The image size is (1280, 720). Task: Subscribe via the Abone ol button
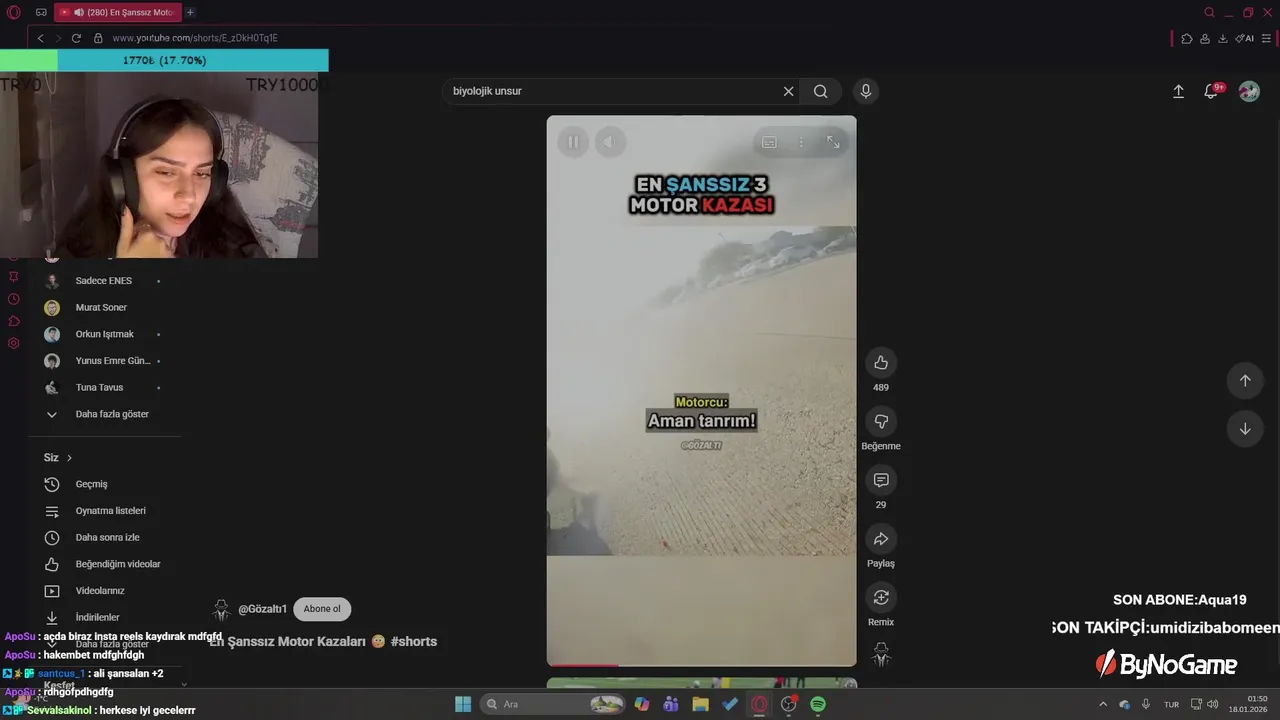[x=322, y=609]
